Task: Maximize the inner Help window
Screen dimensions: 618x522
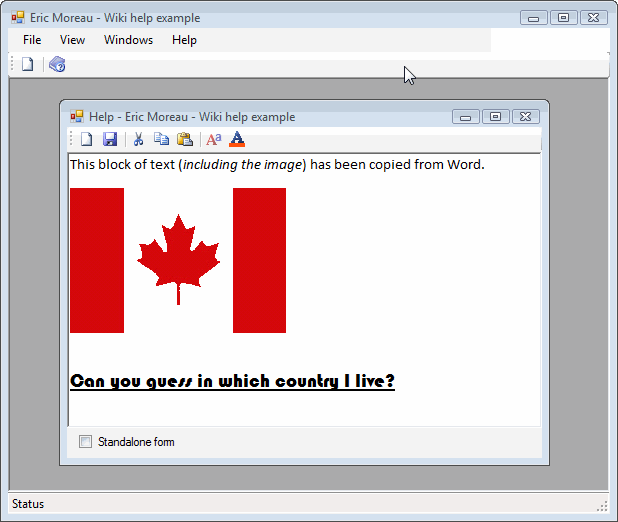Action: [x=495, y=117]
